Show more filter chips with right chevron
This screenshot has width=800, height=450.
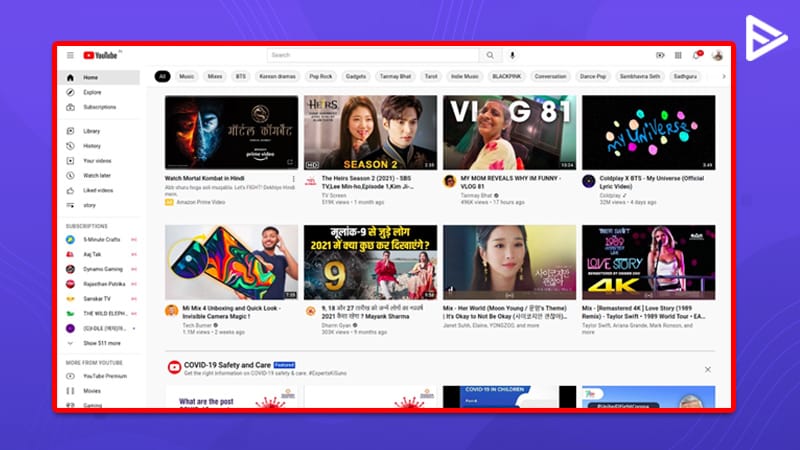pos(723,77)
